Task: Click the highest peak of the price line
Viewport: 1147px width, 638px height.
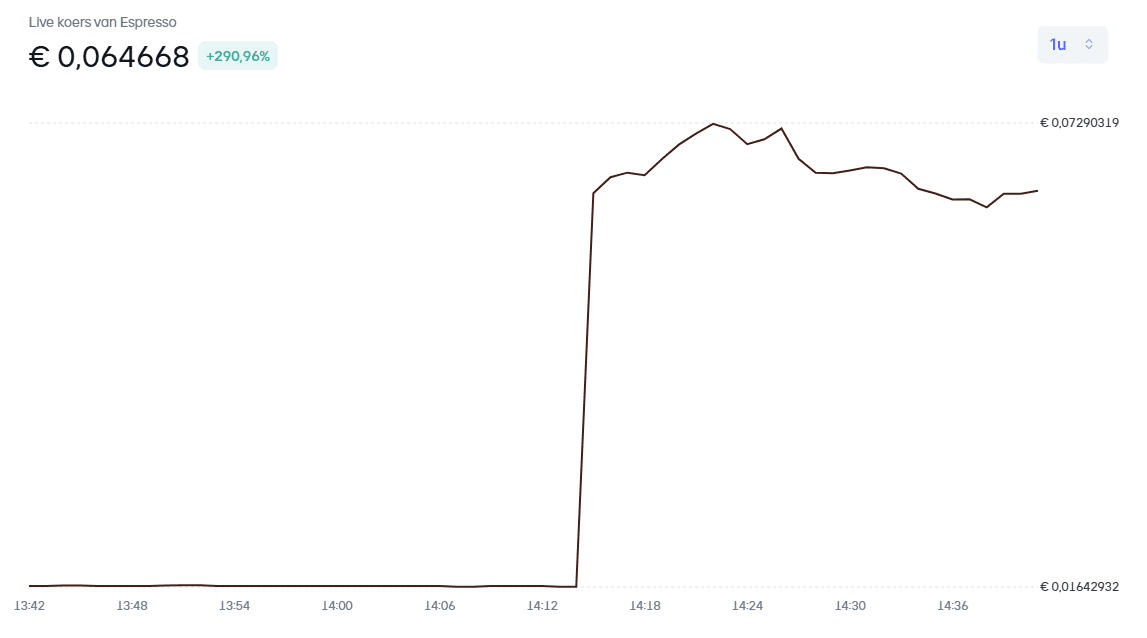Action: click(713, 124)
